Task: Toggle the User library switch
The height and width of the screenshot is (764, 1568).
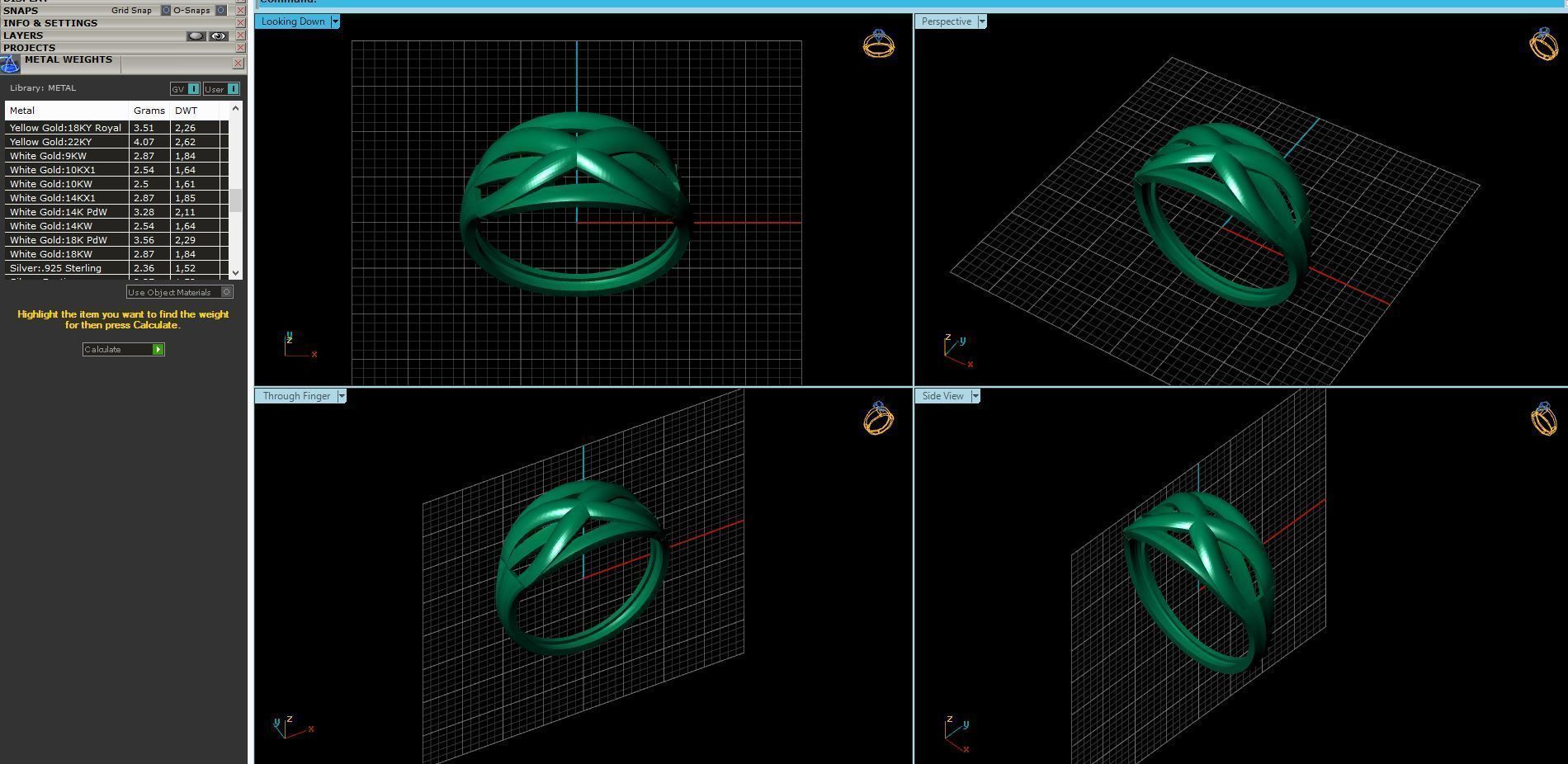Action: click(x=221, y=89)
